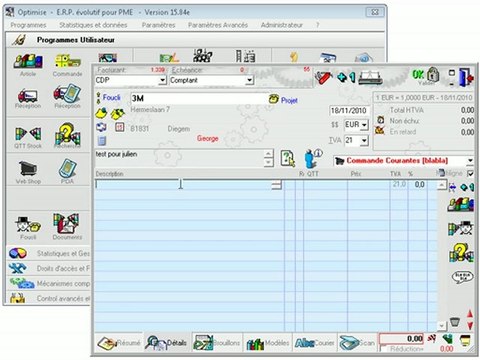Open the Administrateur menu

coord(282,25)
